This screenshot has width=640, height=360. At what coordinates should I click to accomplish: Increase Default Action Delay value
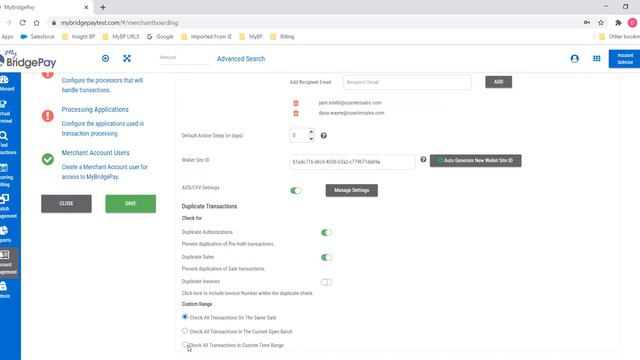pos(311,132)
